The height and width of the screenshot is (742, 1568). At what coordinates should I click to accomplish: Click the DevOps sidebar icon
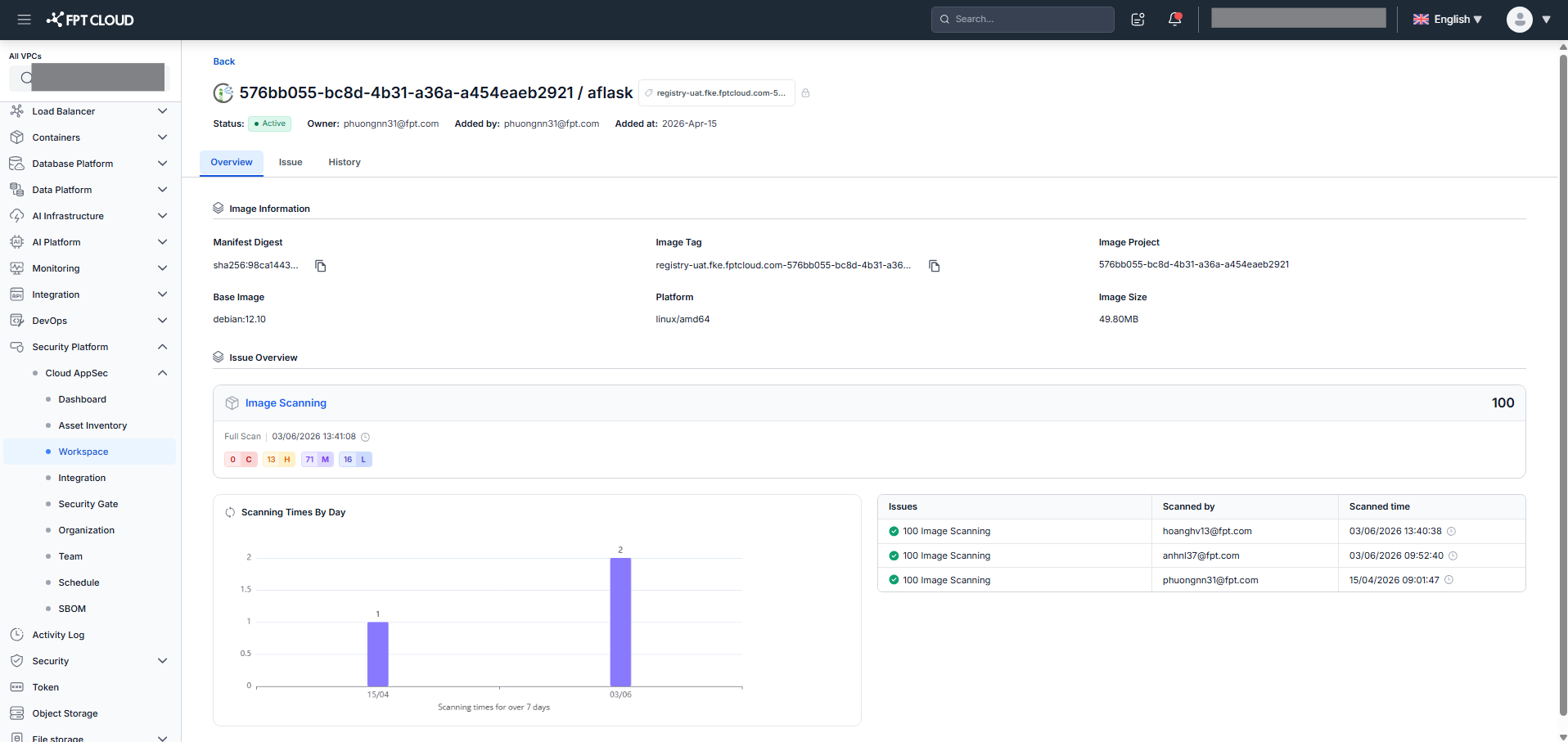click(17, 321)
